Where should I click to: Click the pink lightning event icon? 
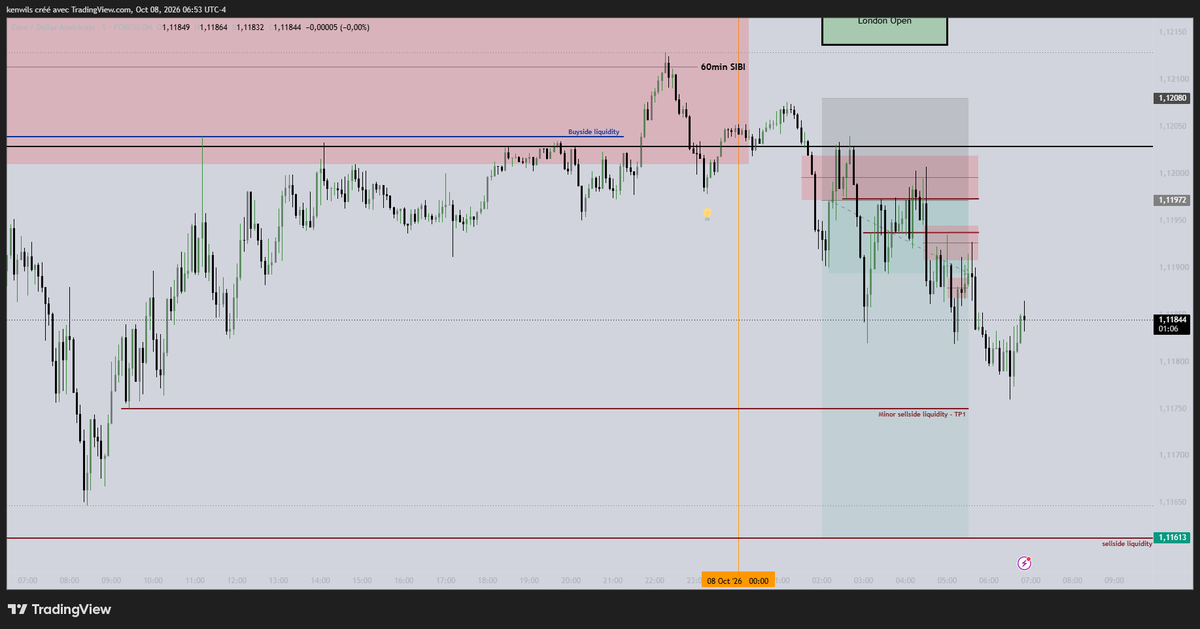[1024, 564]
